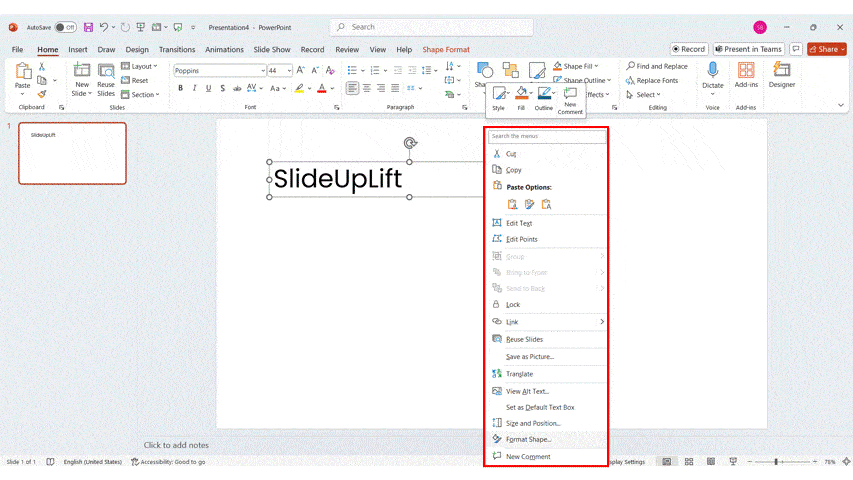853x480 pixels.
Task: Click the Reset button in Slides group
Action: pos(134,81)
